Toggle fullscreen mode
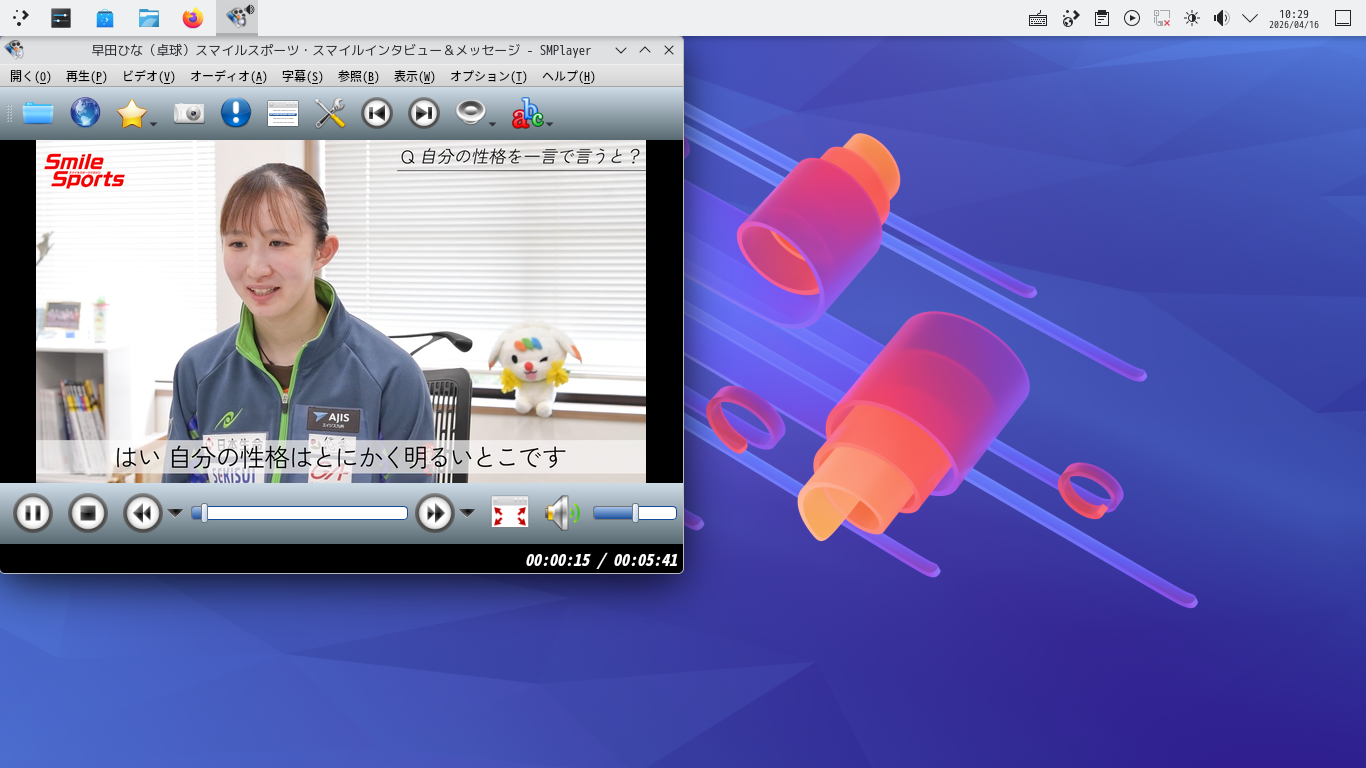1366x768 pixels. 510,514
